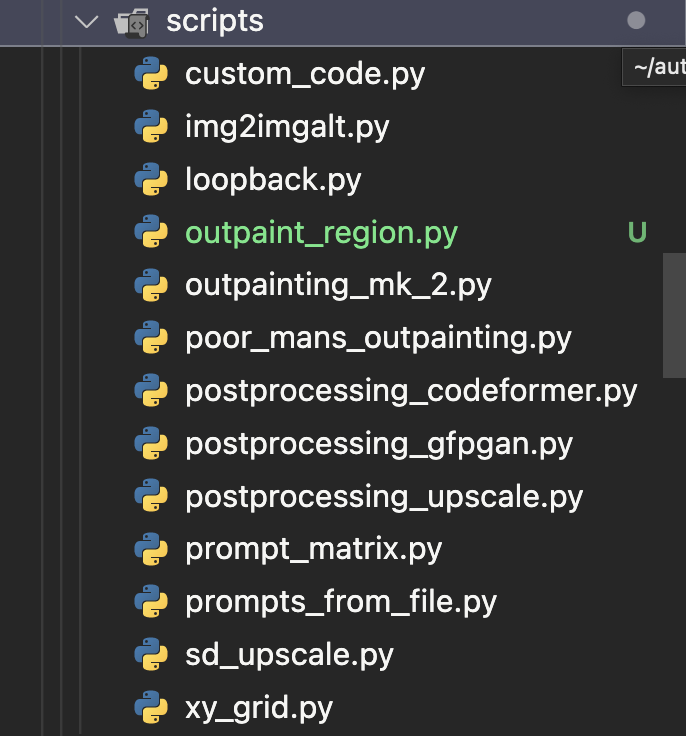
Task: Click the scripts folder icon
Action: (x=131, y=21)
